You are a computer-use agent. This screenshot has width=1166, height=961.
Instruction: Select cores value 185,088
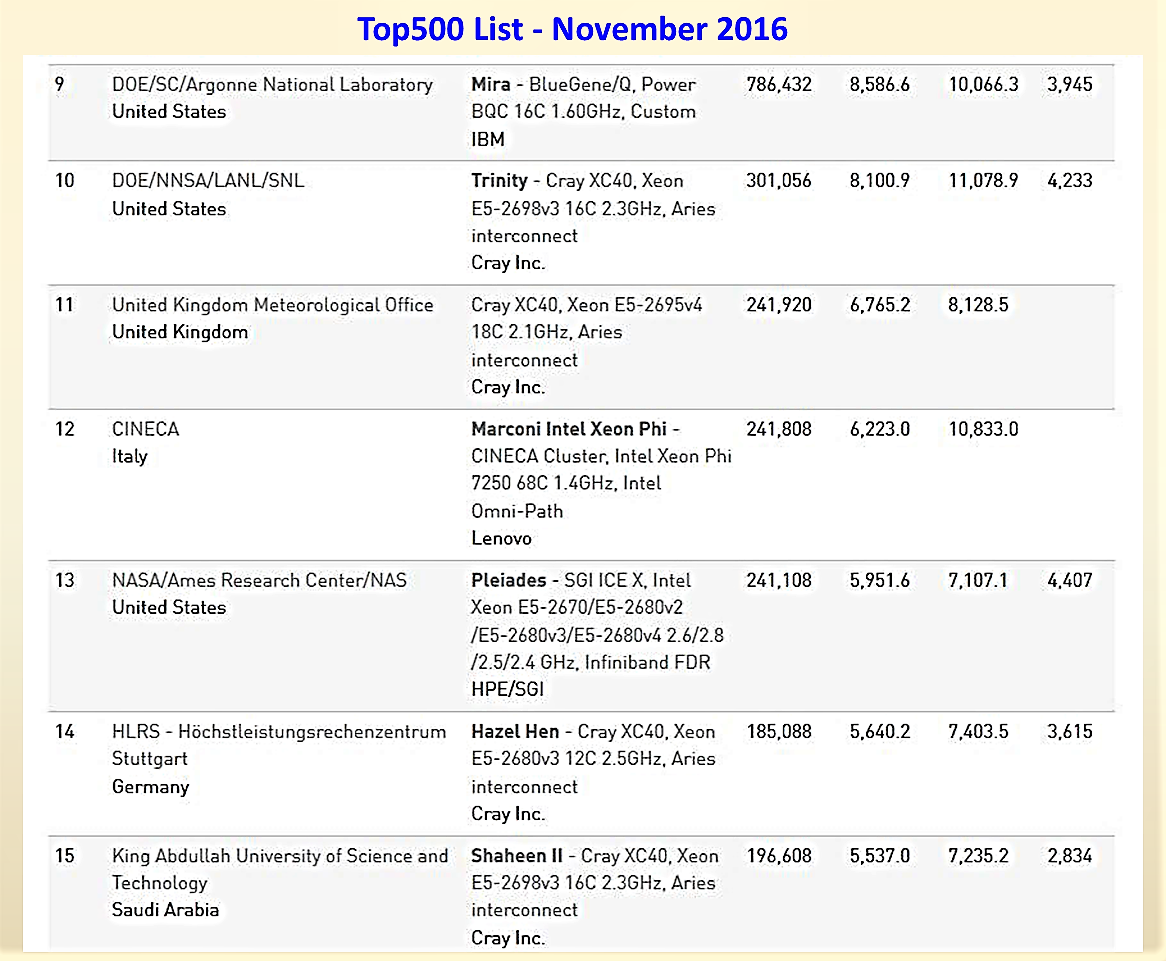point(779,731)
